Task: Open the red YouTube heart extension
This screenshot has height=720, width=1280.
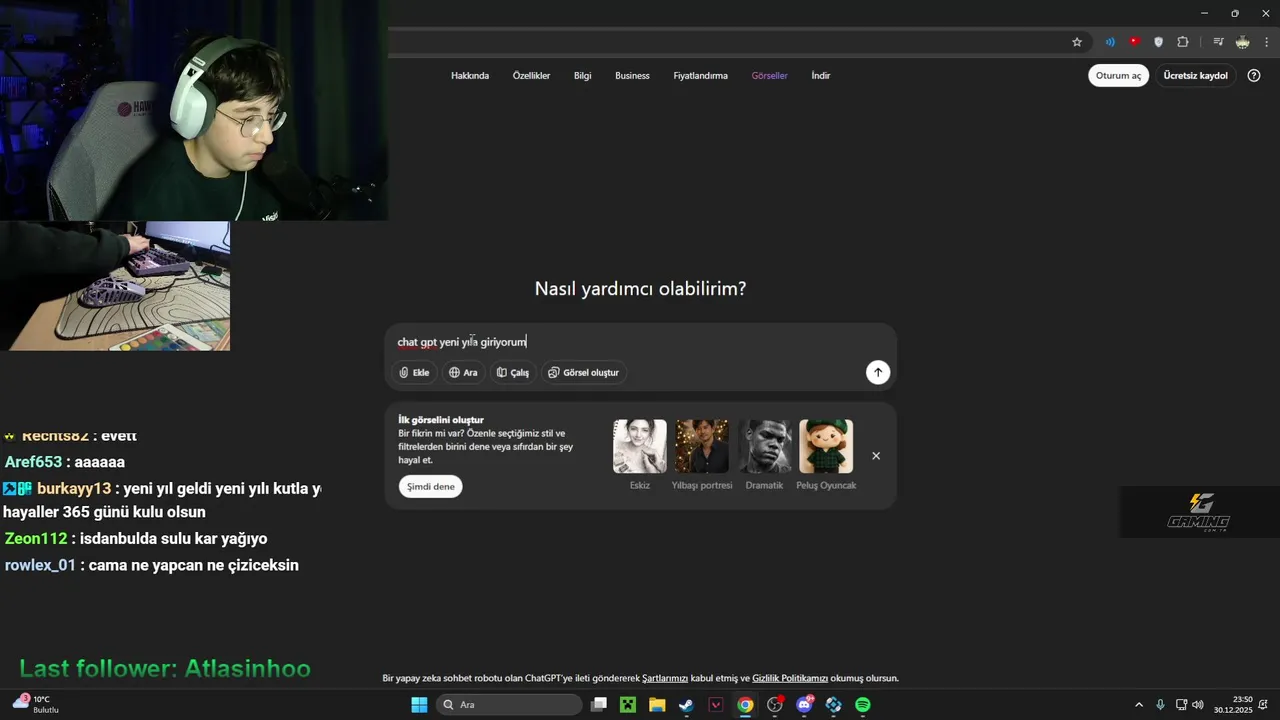Action: (1134, 42)
